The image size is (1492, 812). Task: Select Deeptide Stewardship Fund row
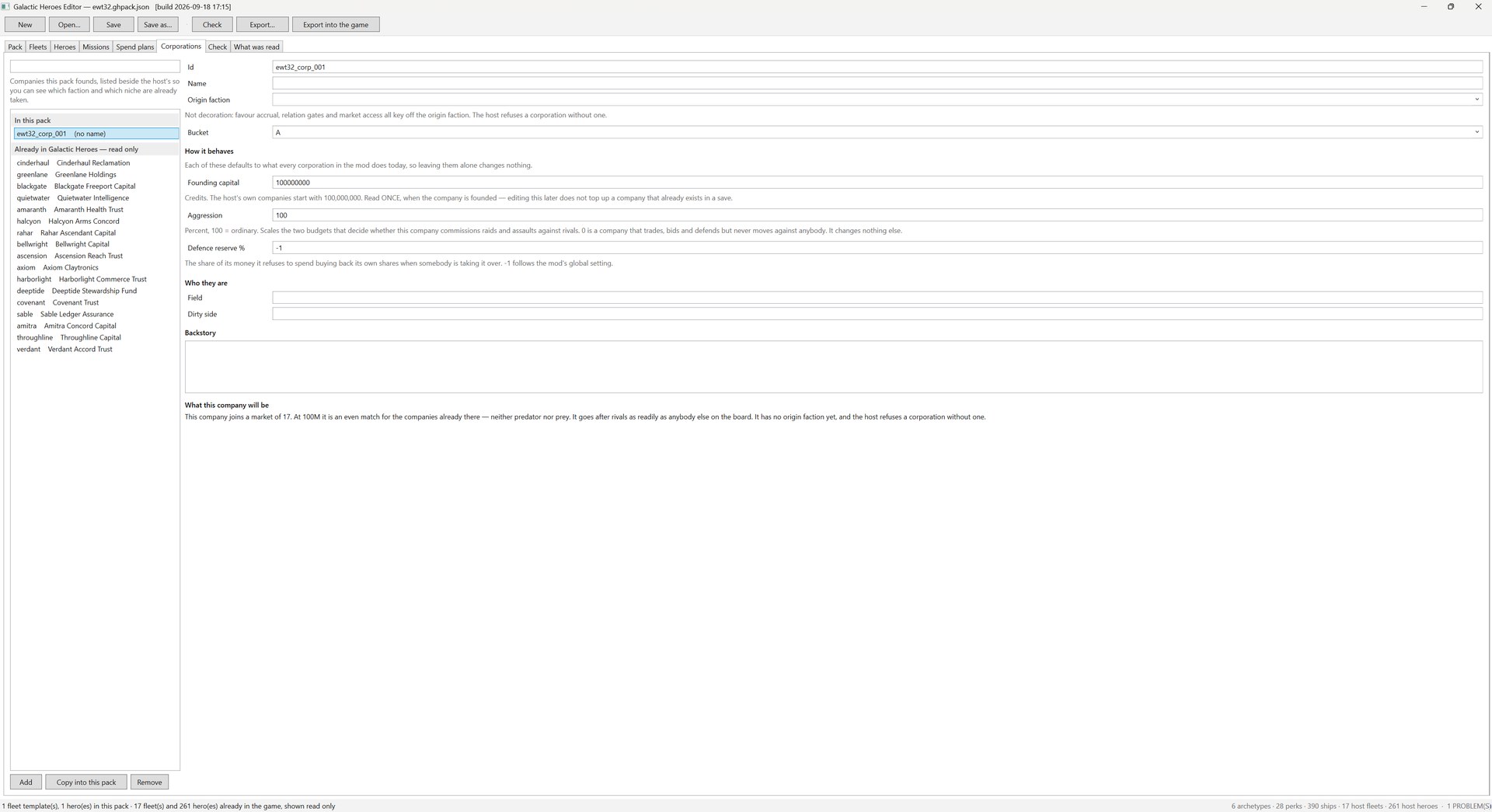[x=96, y=291]
